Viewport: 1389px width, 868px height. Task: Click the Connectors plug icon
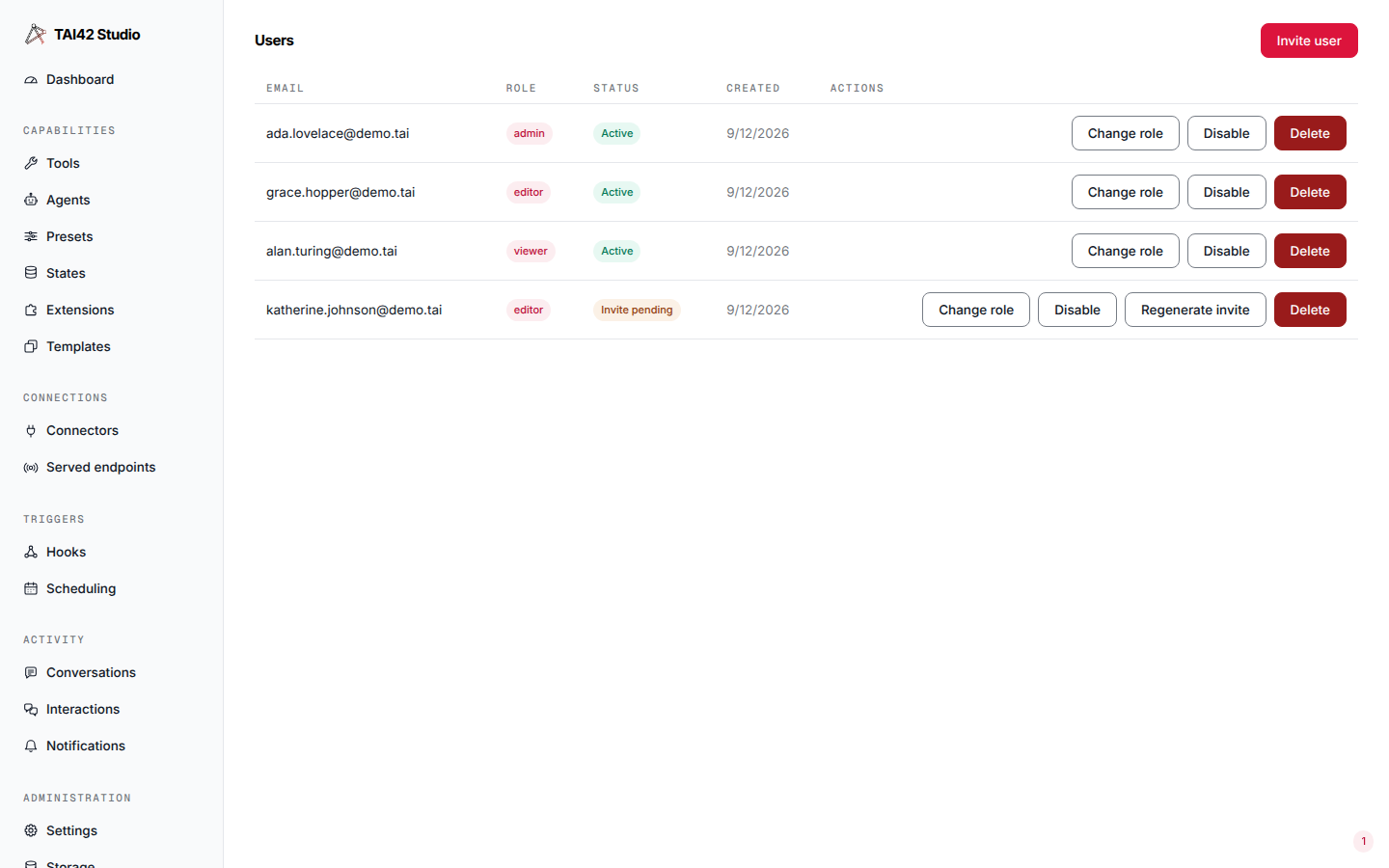click(31, 431)
